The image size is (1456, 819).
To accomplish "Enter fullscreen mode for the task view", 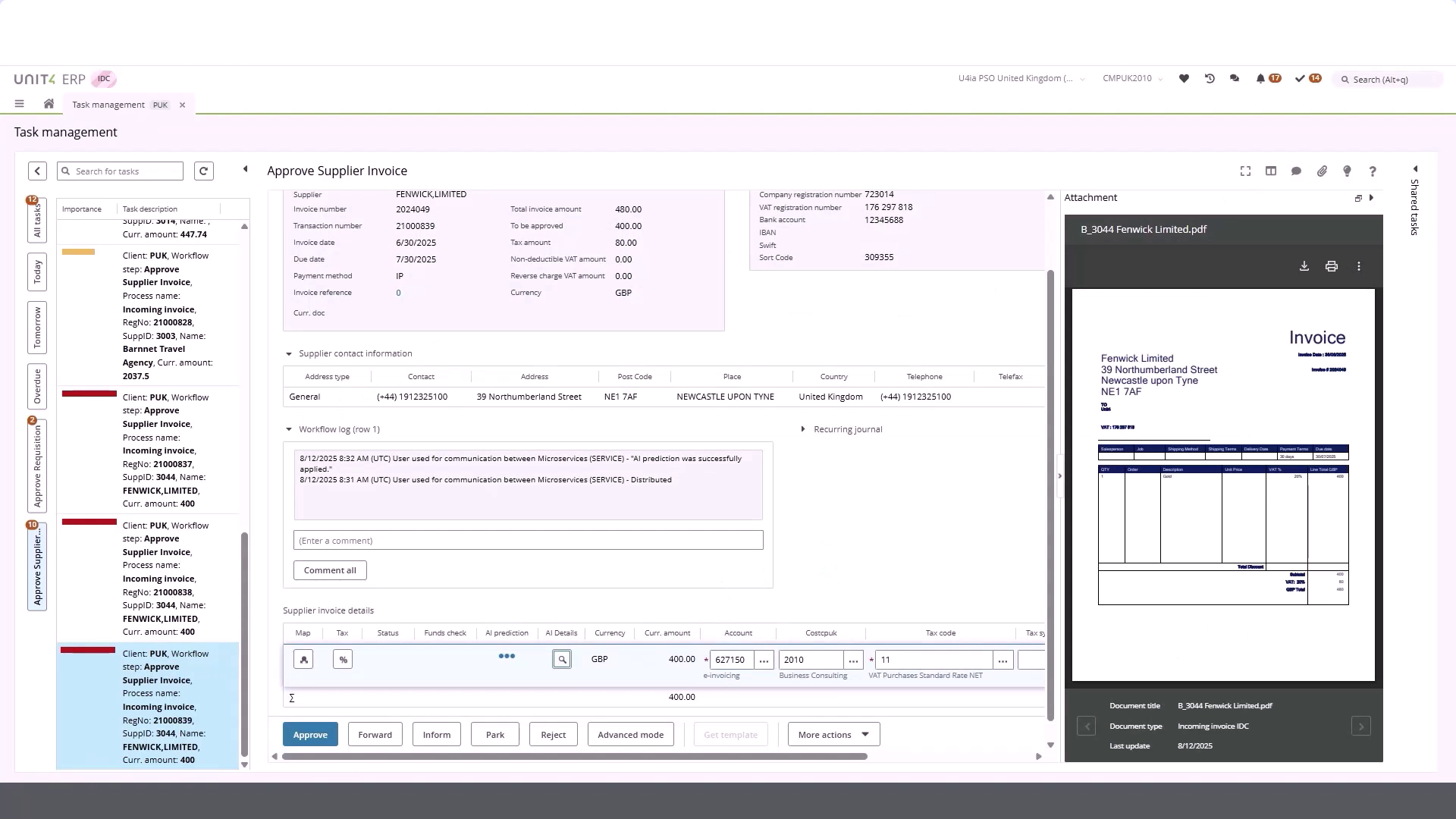I will coord(1244,171).
